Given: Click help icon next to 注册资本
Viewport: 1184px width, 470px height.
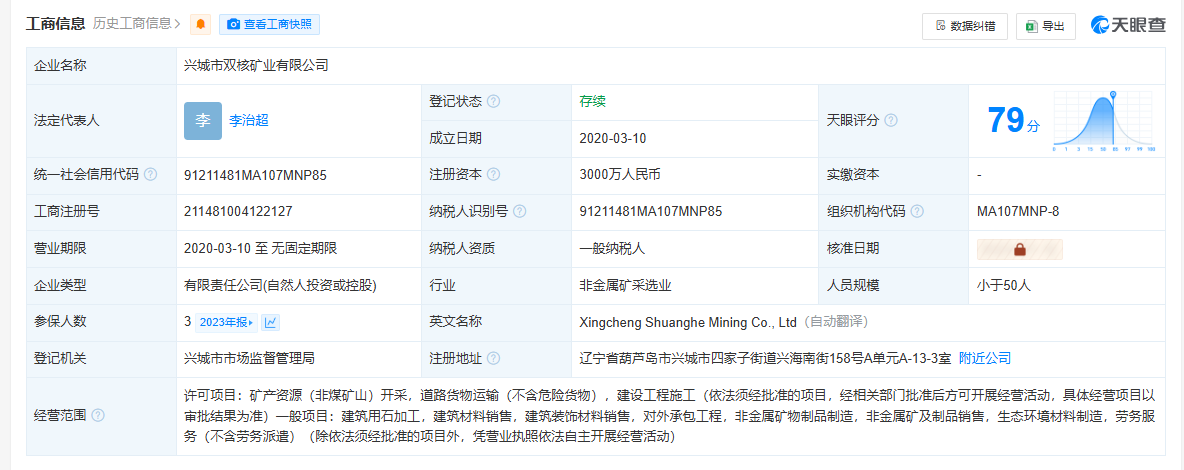Looking at the screenshot, I should (493, 175).
